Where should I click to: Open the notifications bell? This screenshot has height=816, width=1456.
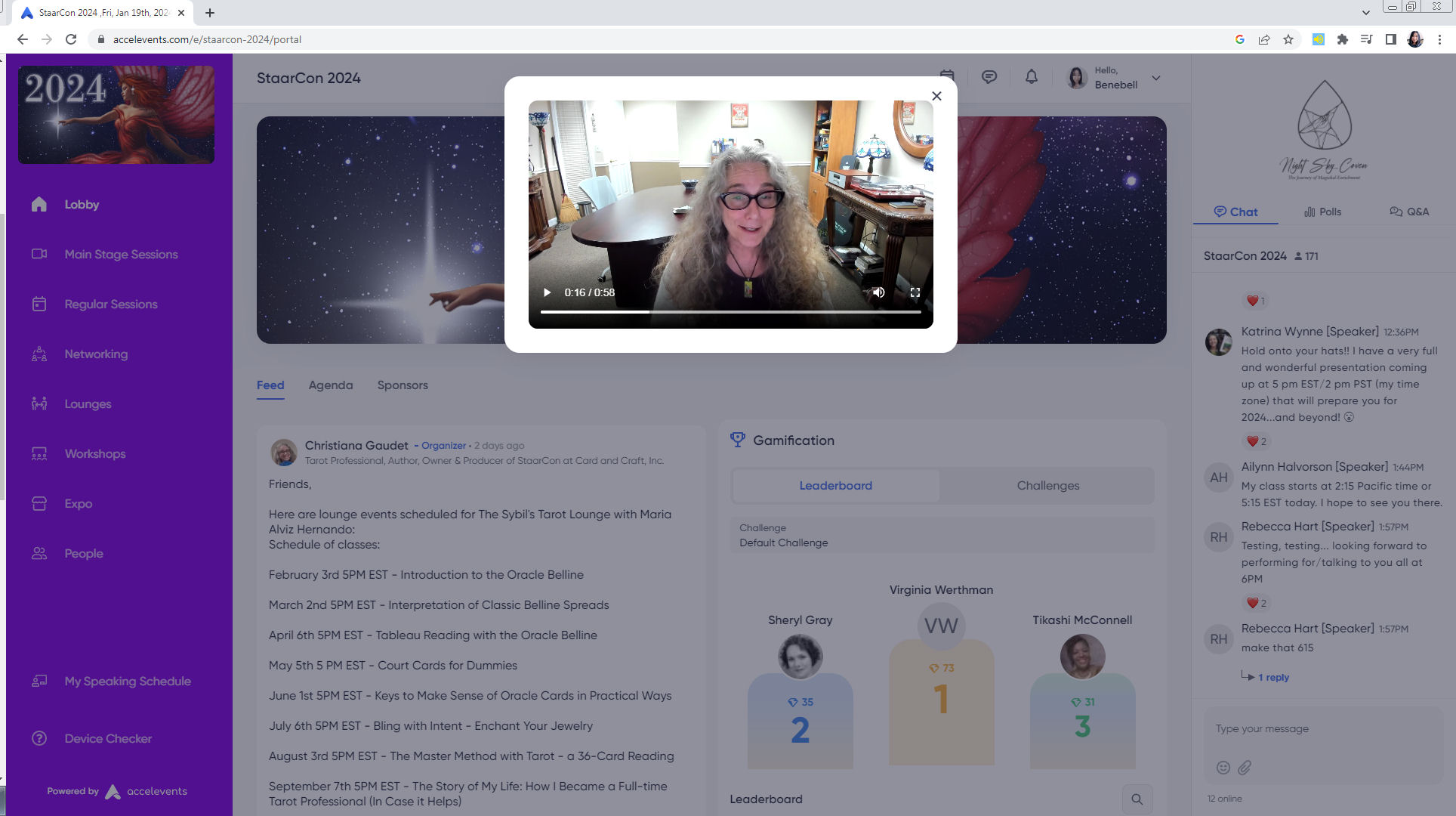[1031, 77]
